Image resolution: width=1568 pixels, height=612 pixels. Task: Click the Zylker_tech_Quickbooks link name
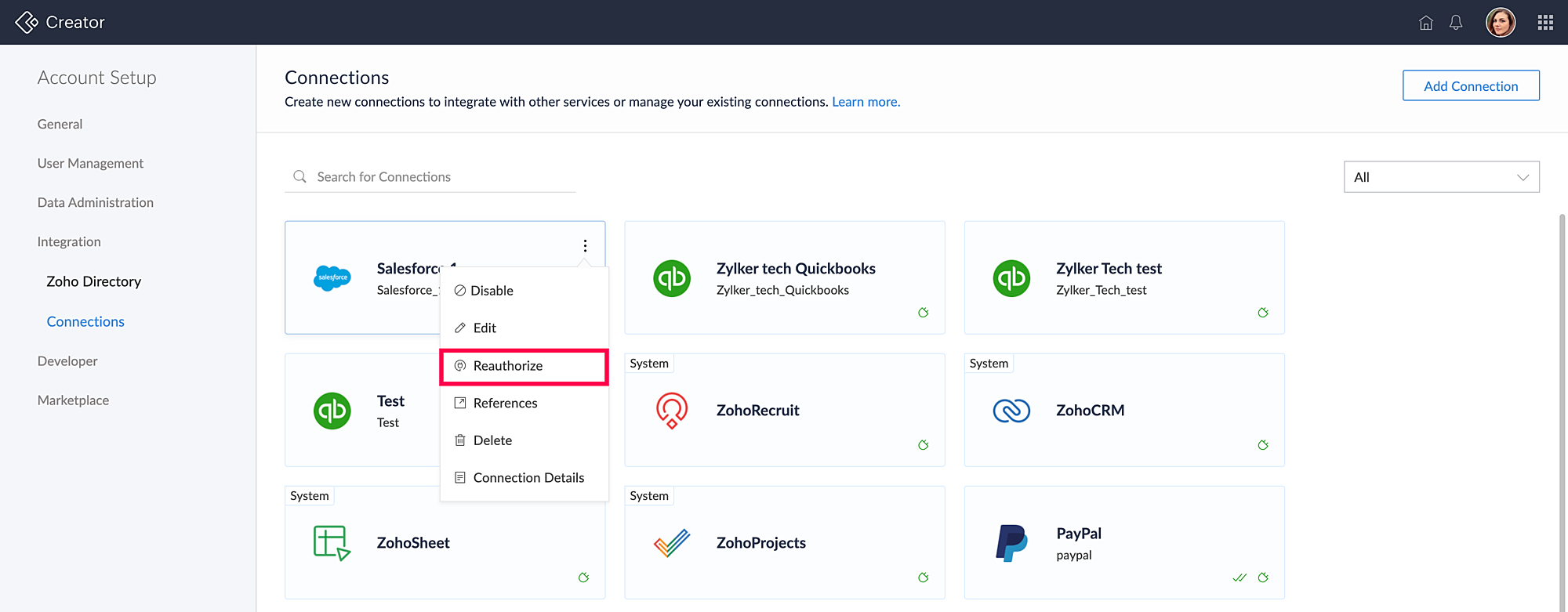782,290
